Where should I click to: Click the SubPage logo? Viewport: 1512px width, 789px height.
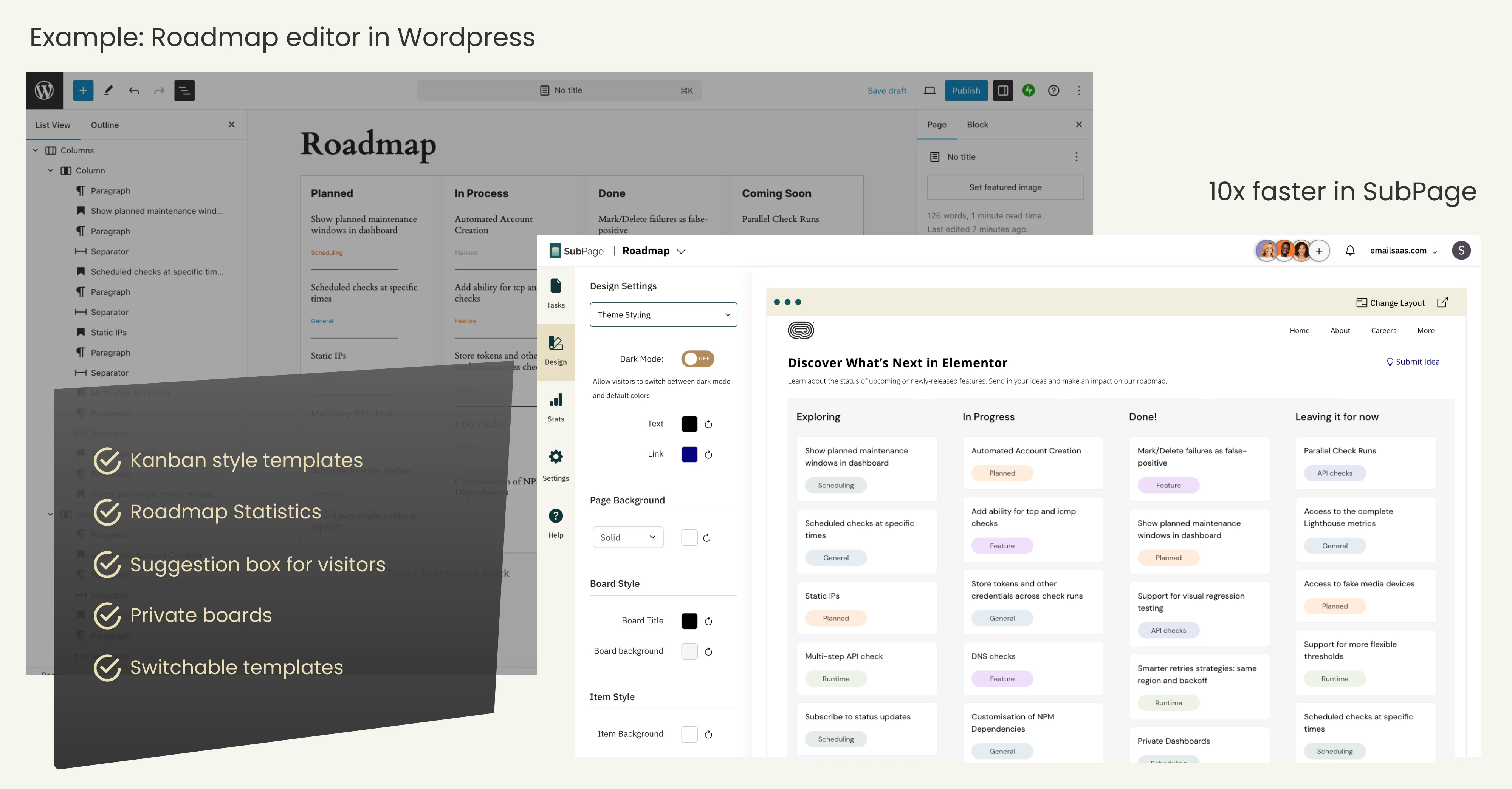pos(576,251)
